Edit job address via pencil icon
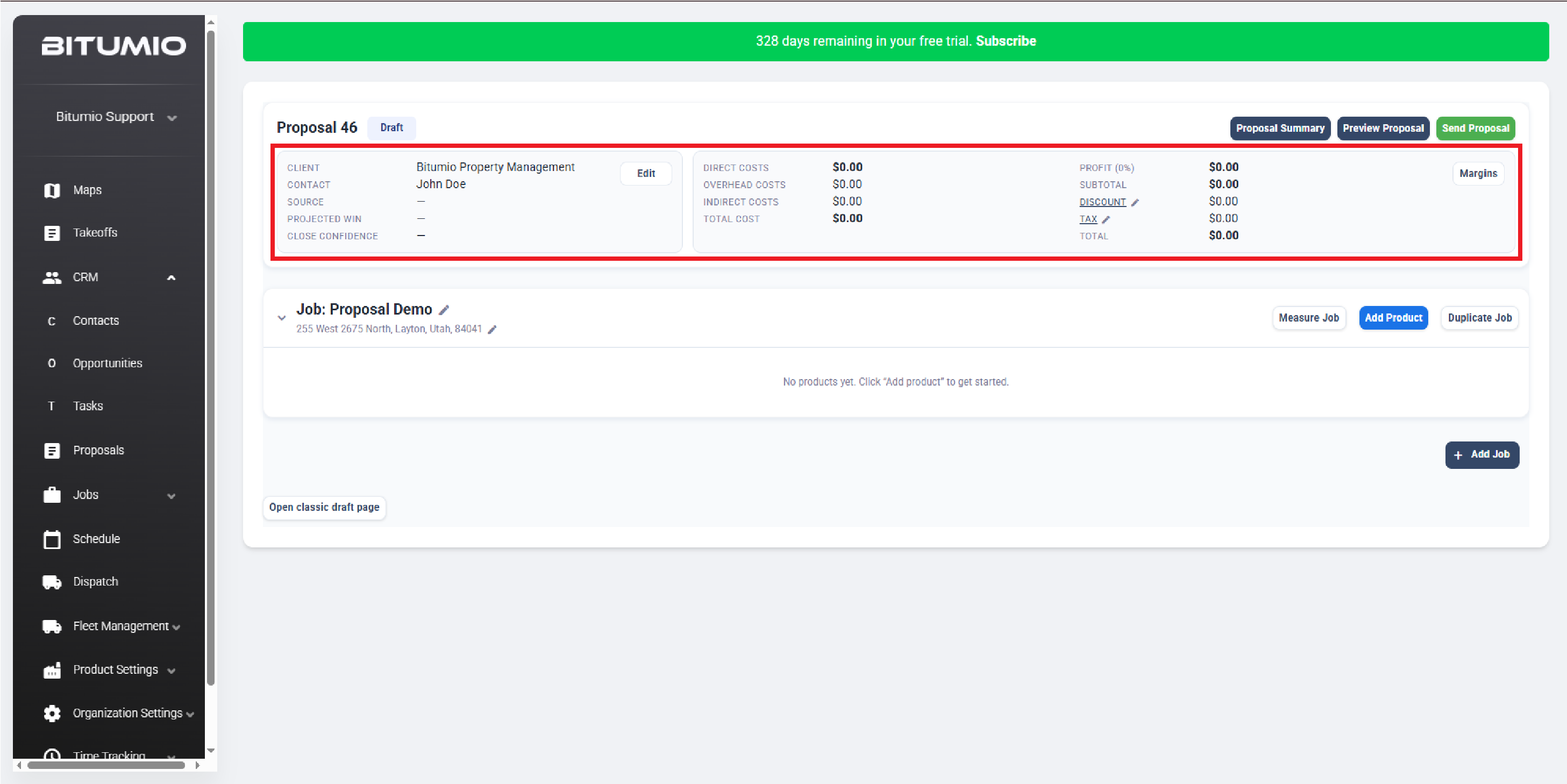This screenshot has height=784, width=1567. pyautogui.click(x=492, y=330)
